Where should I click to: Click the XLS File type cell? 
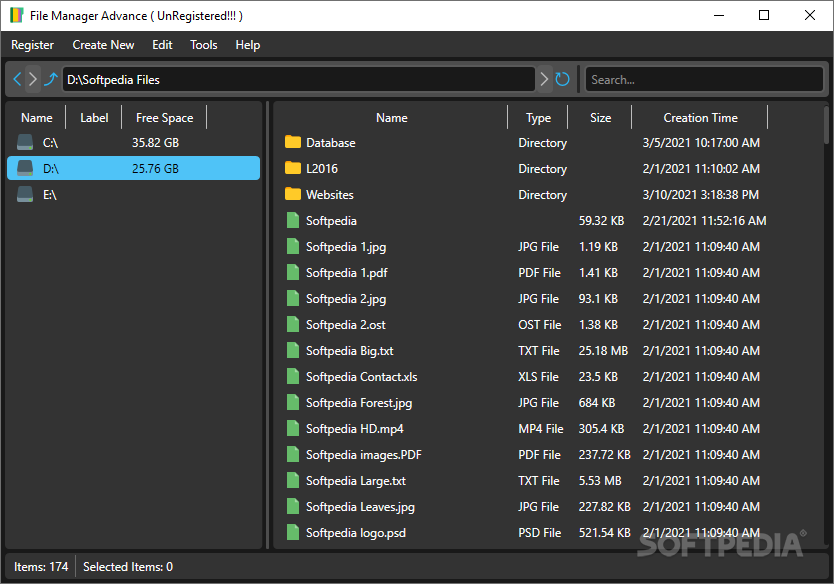coord(538,377)
